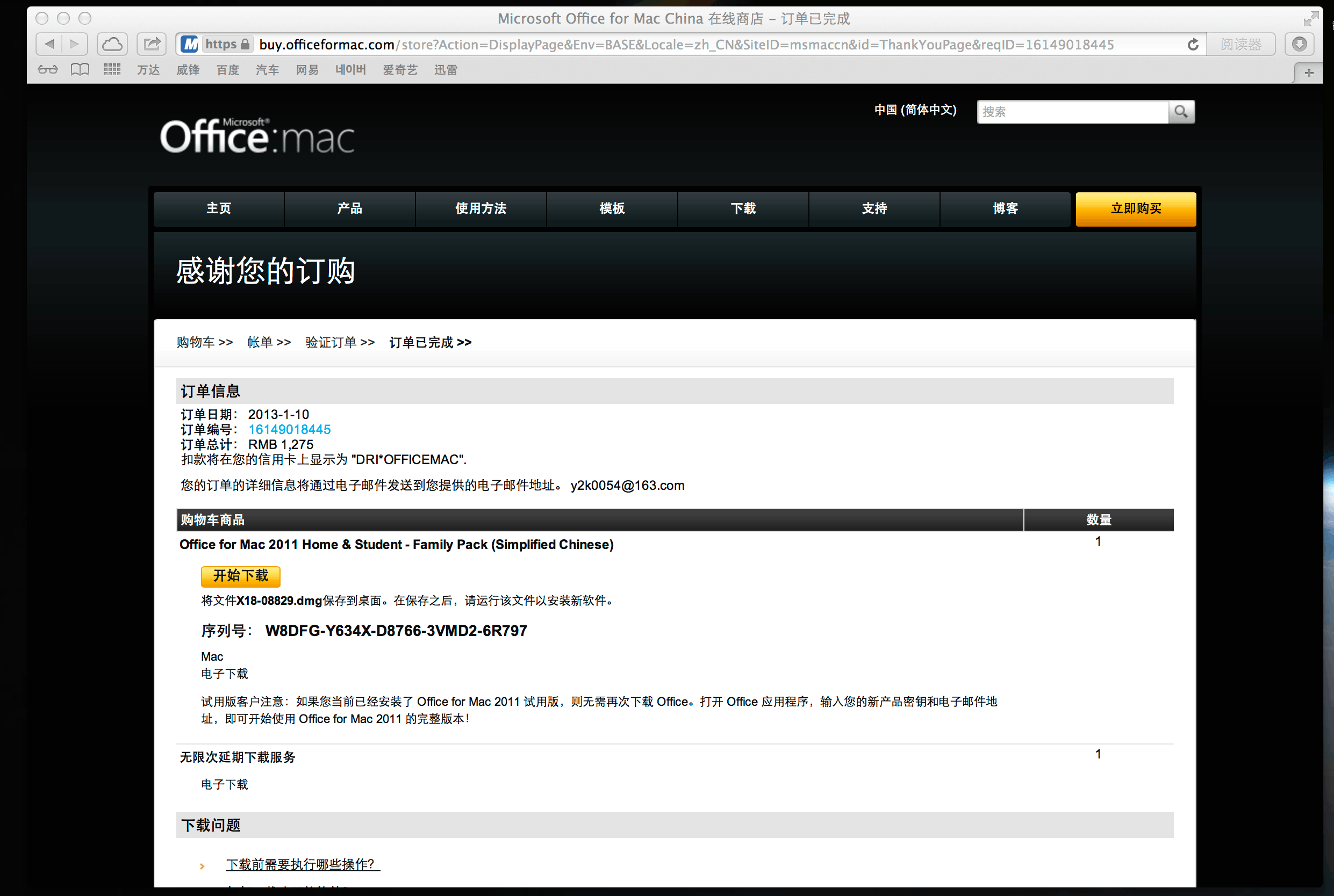
Task: Open the 威锋 bookmark
Action: pyautogui.click(x=188, y=70)
